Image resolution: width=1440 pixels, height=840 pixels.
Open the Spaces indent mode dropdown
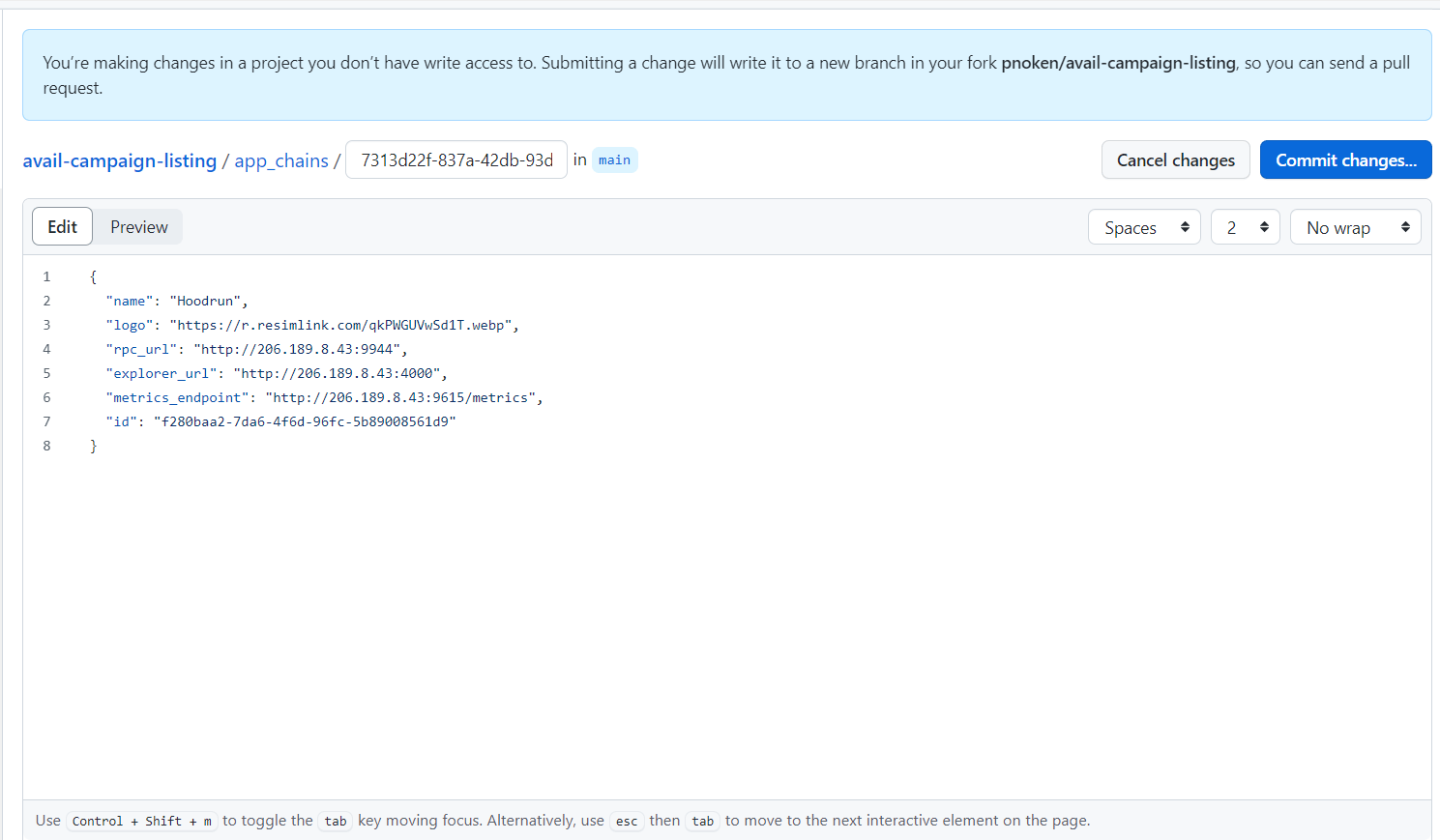pyautogui.click(x=1144, y=227)
